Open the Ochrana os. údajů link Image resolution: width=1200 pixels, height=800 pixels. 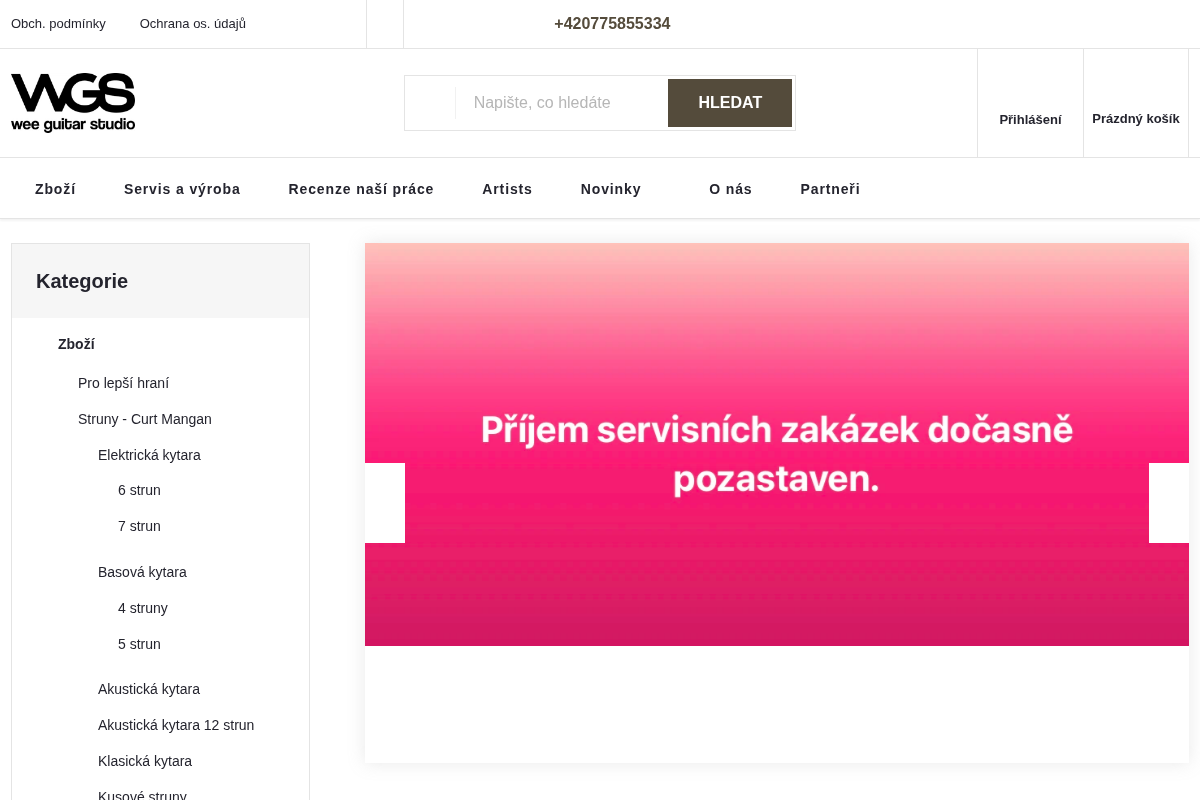point(192,23)
